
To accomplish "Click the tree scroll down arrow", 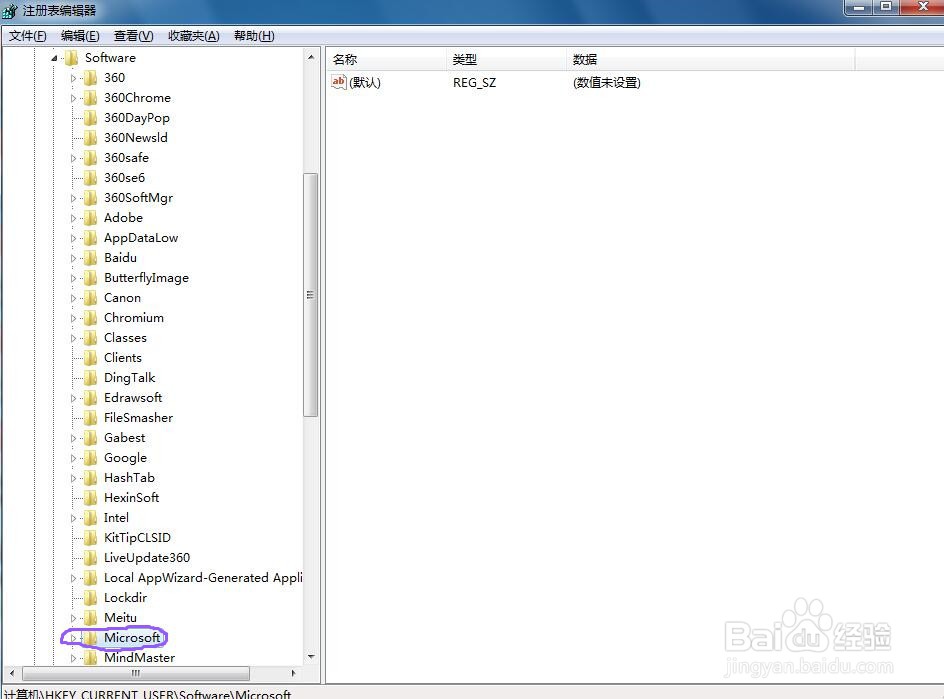I will [311, 656].
